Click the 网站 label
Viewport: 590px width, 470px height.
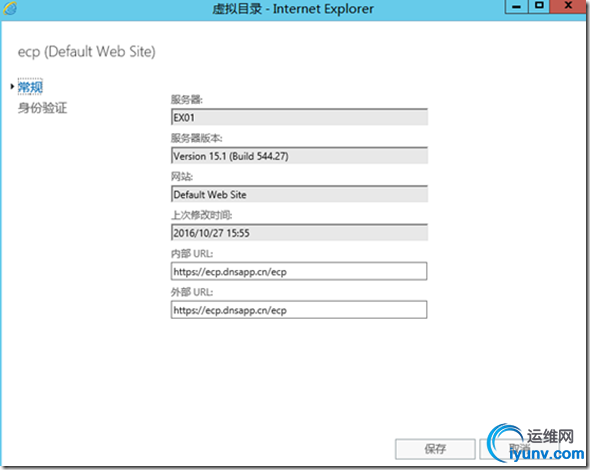[x=182, y=176]
